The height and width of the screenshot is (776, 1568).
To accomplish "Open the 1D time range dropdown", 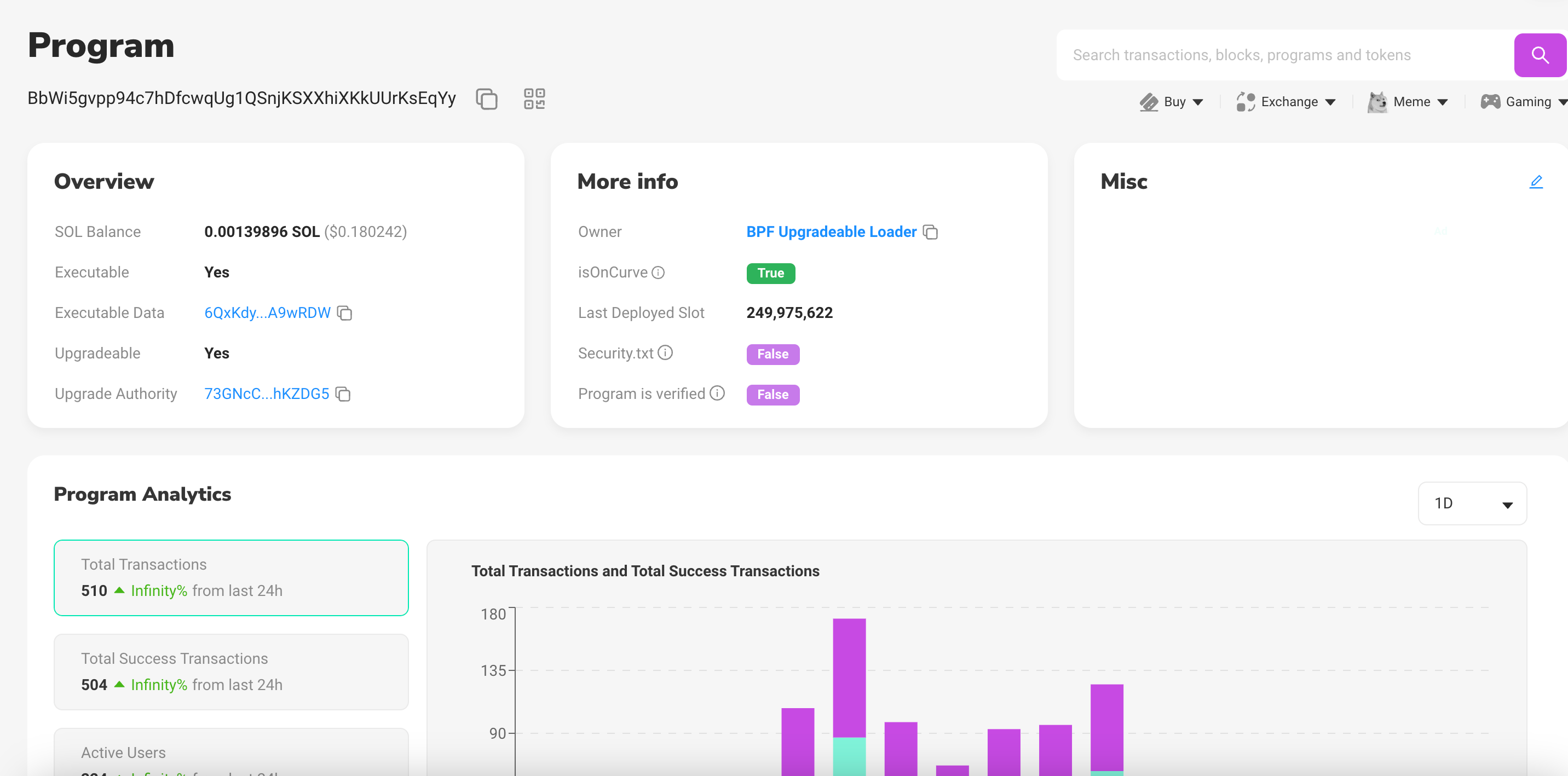I will [x=1472, y=503].
